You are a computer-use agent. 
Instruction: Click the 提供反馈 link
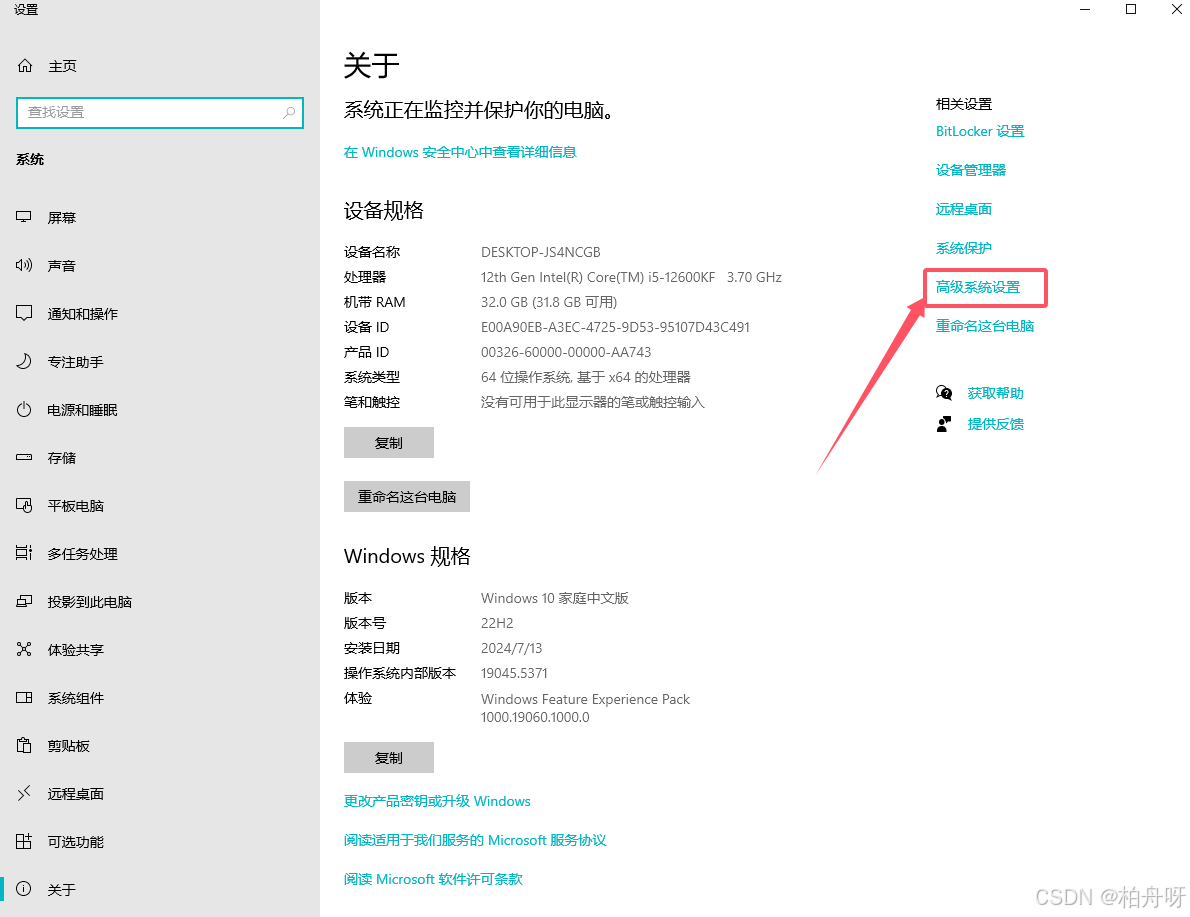click(x=996, y=424)
